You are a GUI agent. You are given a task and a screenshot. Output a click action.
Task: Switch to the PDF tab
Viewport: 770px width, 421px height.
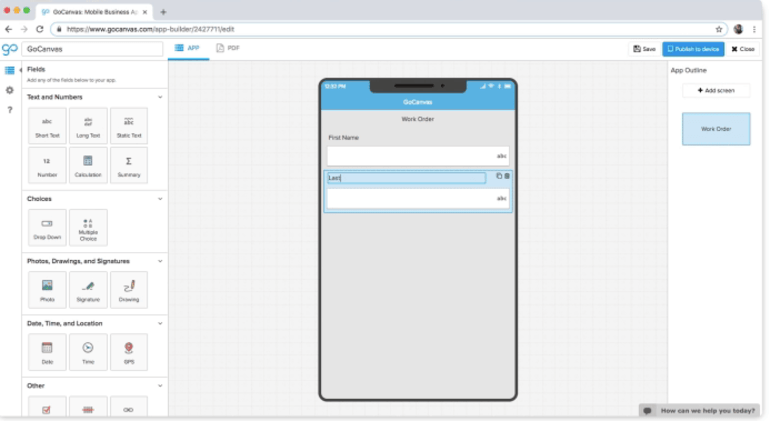coord(228,48)
